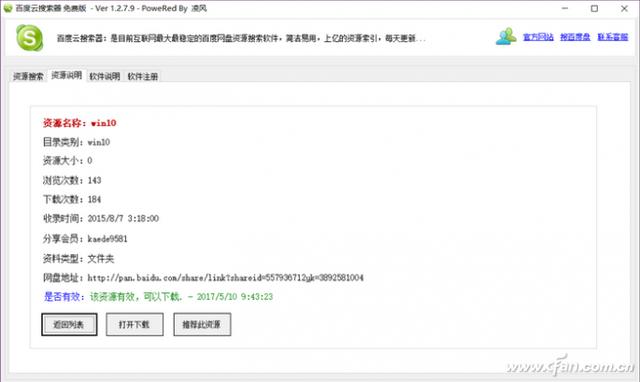This screenshot has width=640, height=382.
Task: Click the green resource validity status text
Action: [181, 297]
